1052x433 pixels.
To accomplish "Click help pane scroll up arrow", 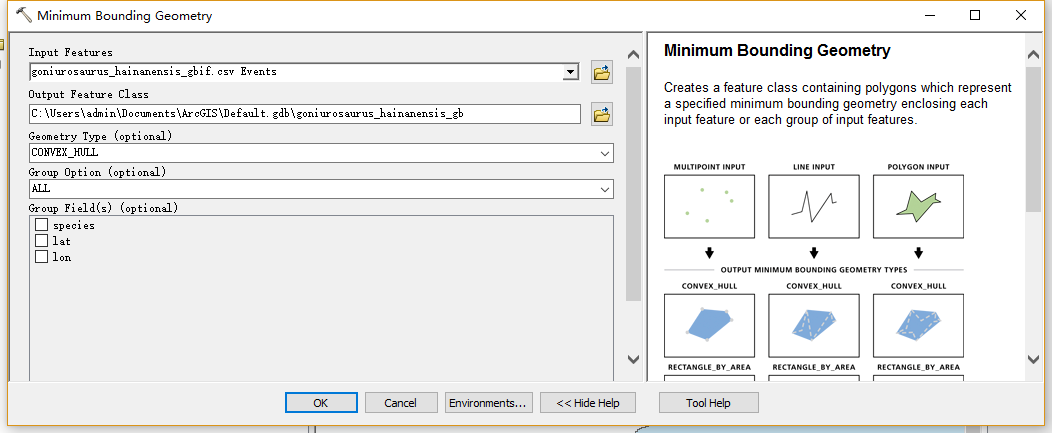I will click(1033, 56).
